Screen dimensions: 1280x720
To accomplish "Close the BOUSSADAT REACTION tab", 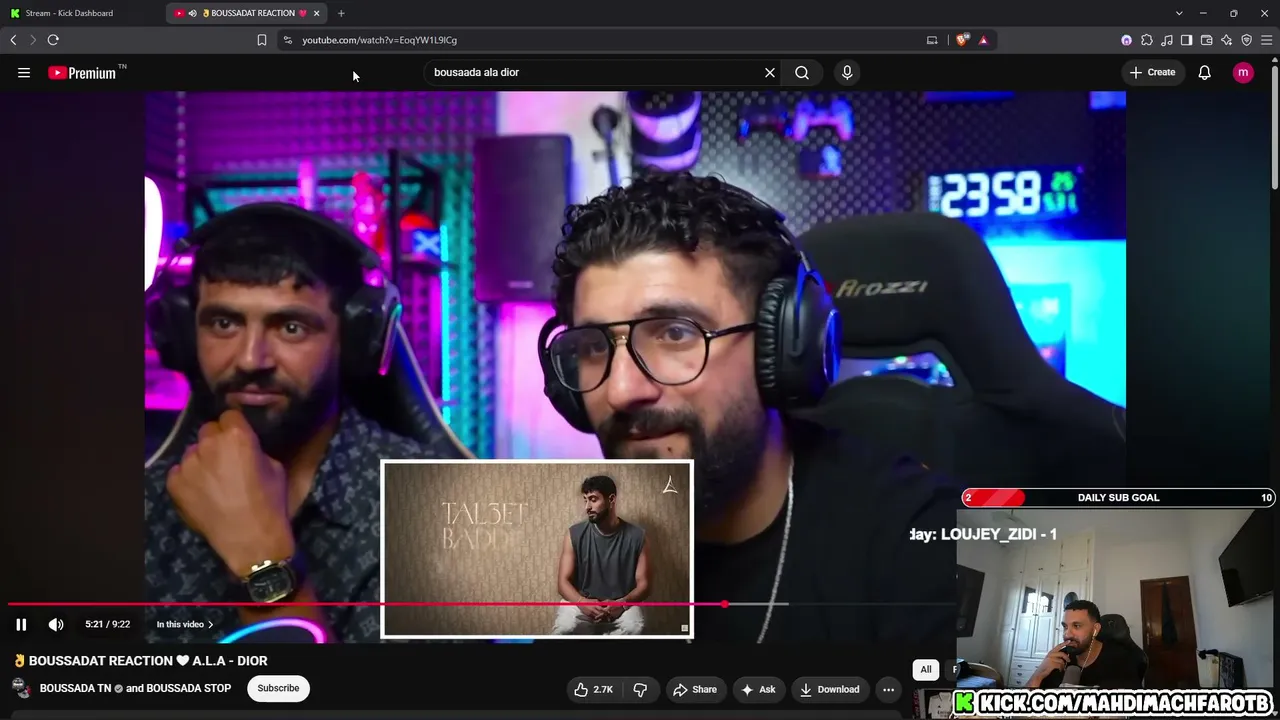I will (x=317, y=13).
